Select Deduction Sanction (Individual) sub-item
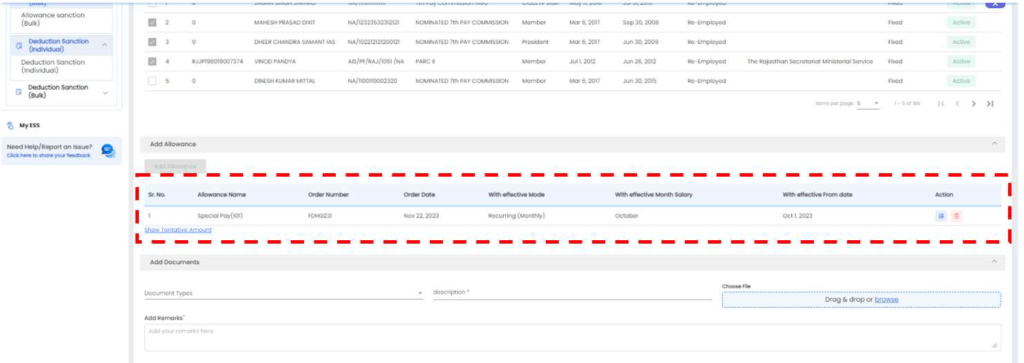1024x363 pixels. coord(53,66)
